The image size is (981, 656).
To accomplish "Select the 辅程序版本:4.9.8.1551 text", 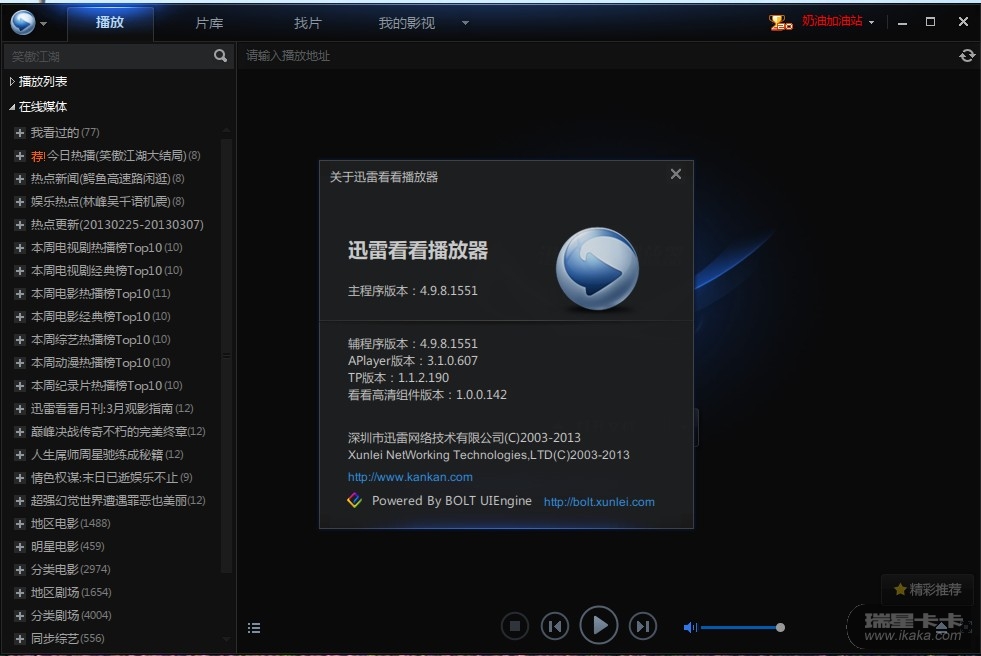I will click(412, 343).
